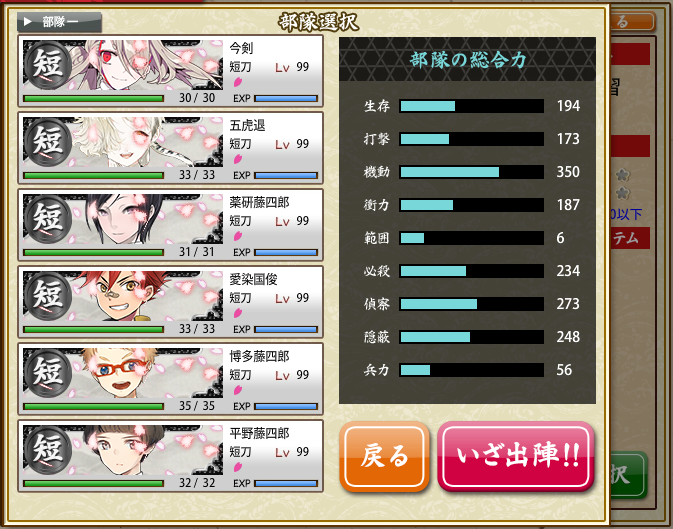Screen dimensions: 673x529
Task: Click the green button behind the dialog
Action: click(628, 474)
